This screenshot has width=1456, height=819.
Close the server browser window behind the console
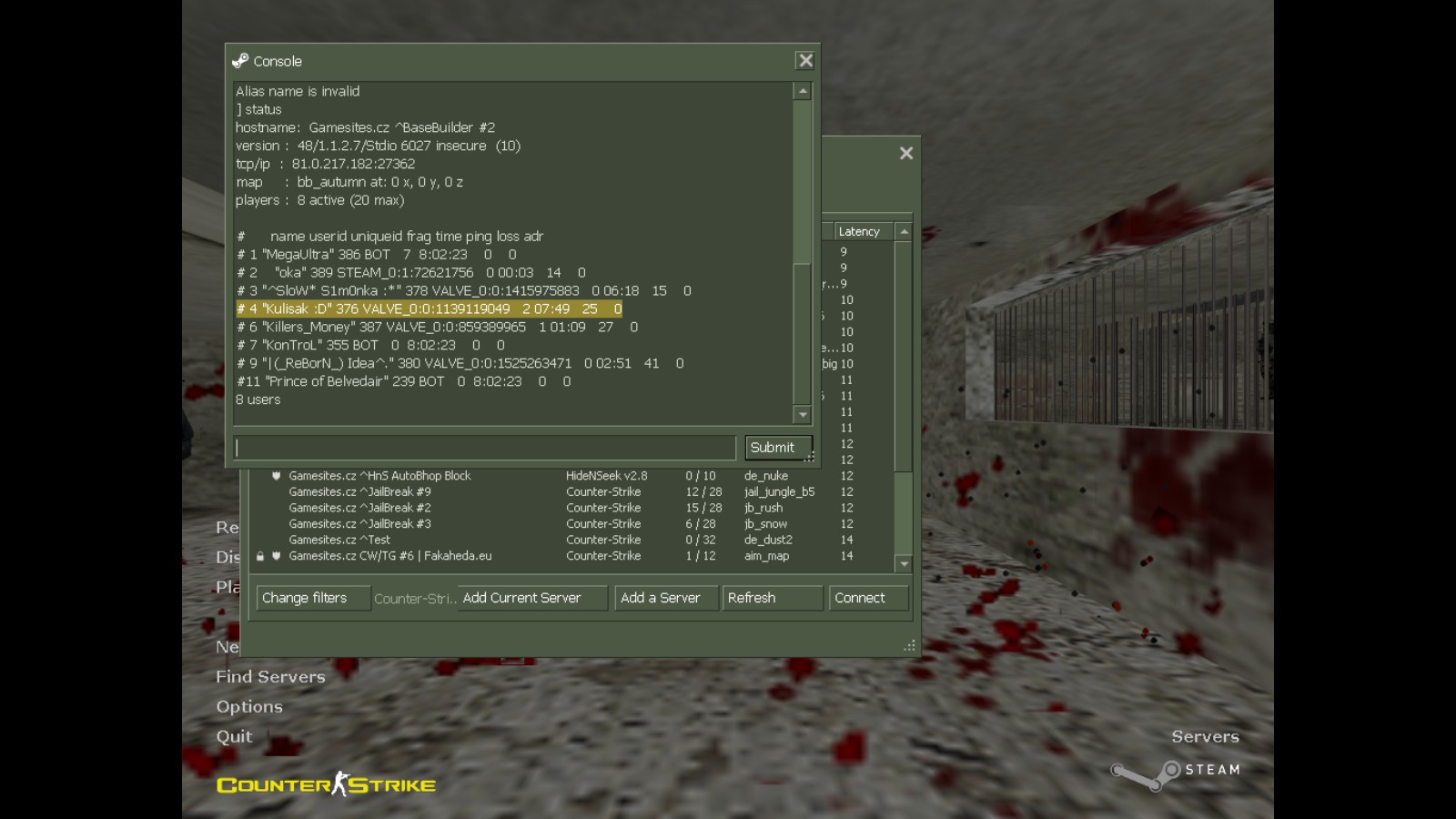tap(906, 153)
